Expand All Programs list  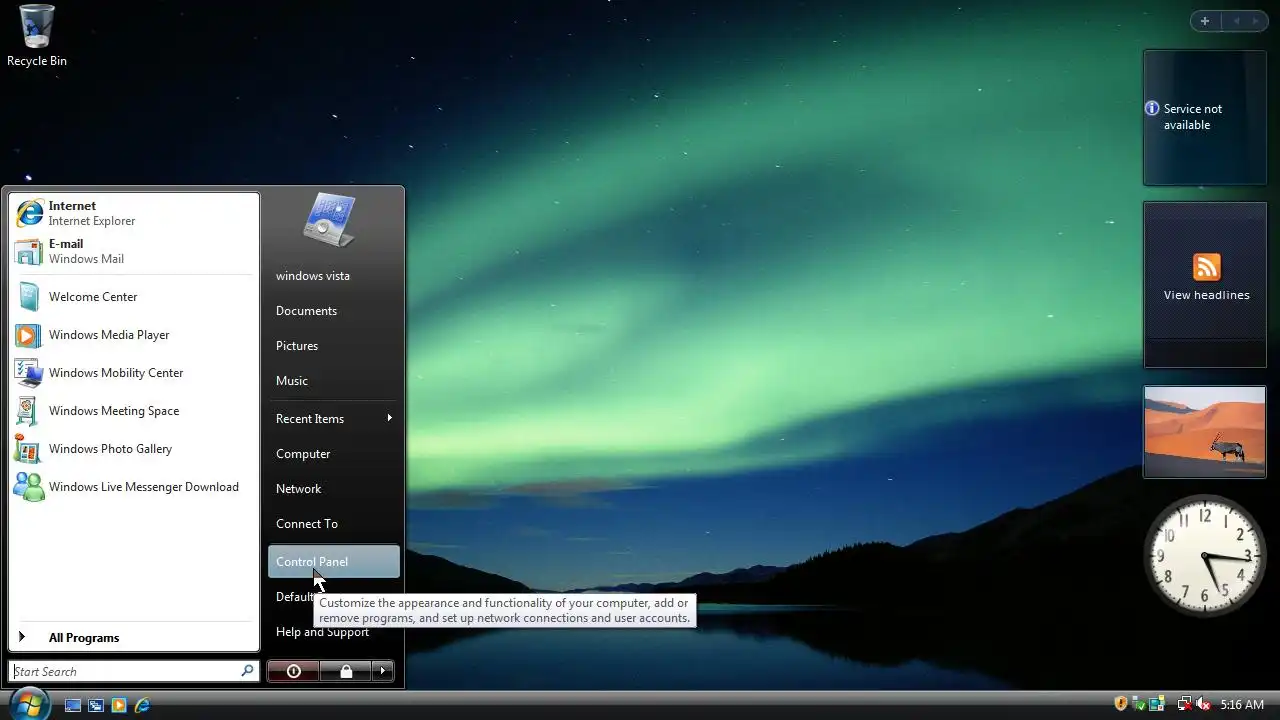pyautogui.click(x=134, y=637)
